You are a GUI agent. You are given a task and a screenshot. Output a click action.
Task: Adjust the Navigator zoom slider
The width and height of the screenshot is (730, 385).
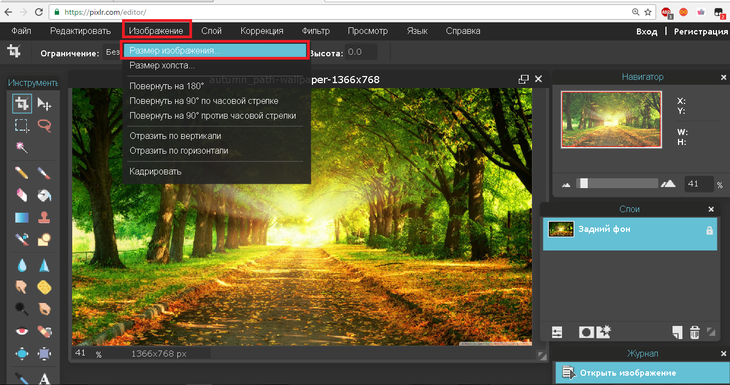click(584, 183)
